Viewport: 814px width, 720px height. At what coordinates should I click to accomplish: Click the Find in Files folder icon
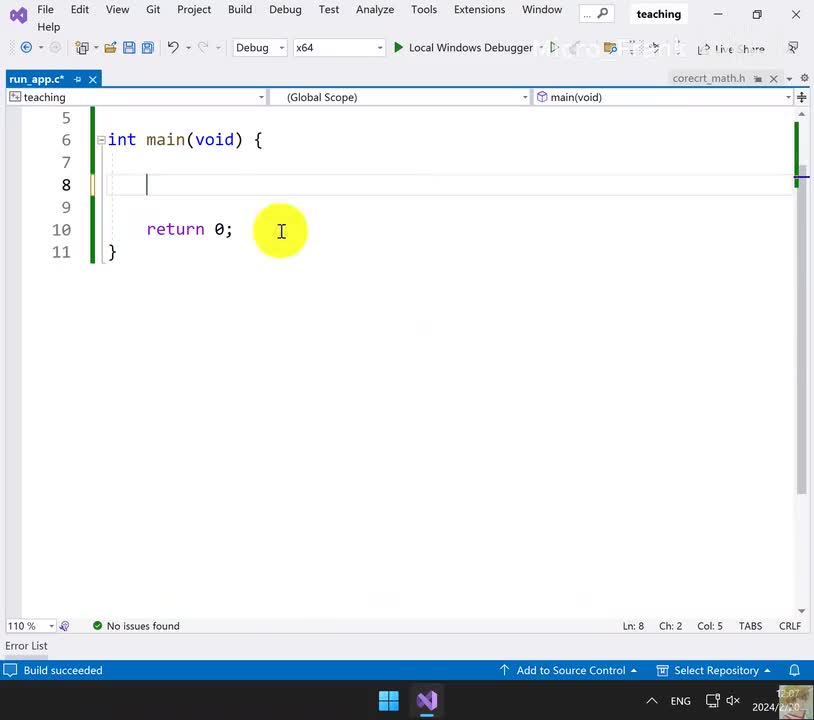coord(610,48)
